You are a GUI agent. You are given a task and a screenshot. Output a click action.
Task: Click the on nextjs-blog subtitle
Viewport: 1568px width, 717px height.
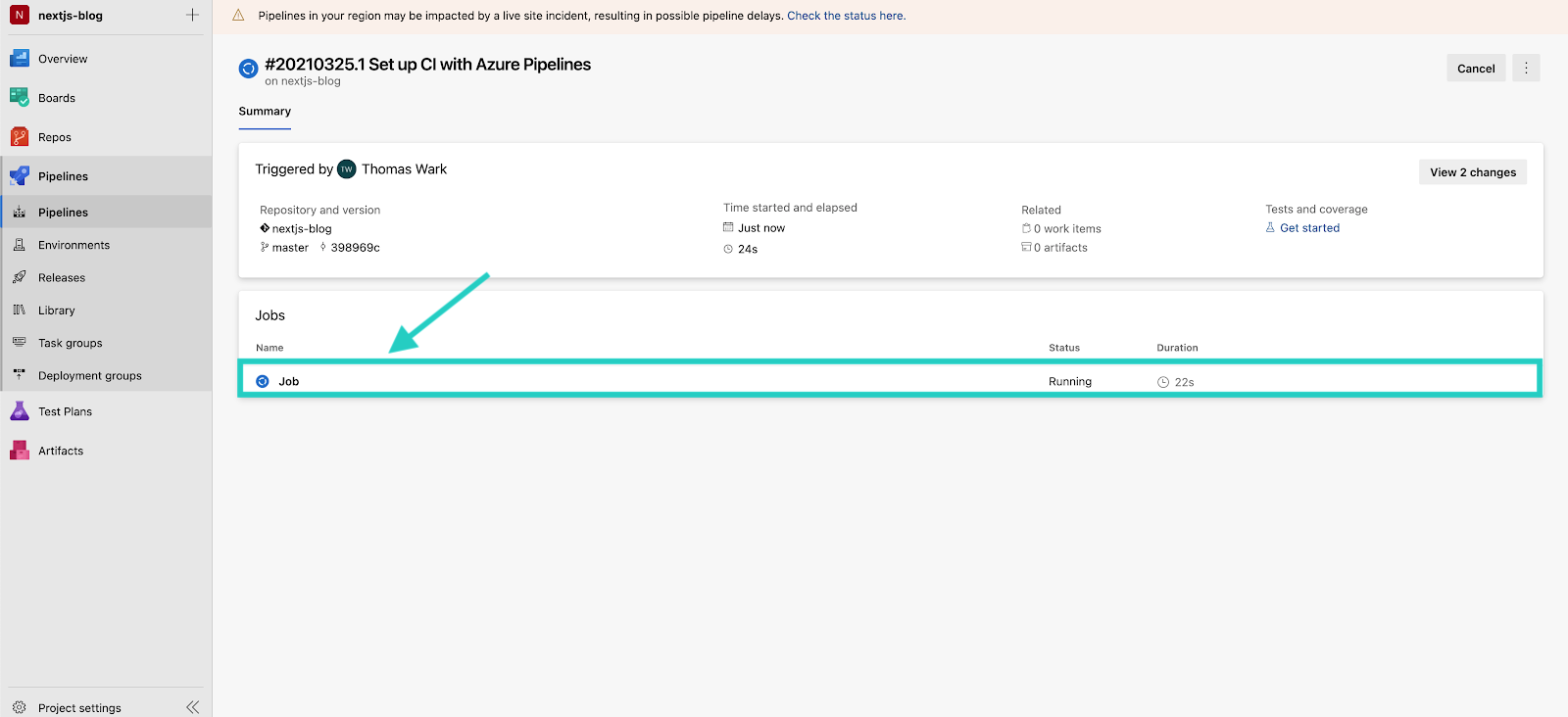(303, 81)
